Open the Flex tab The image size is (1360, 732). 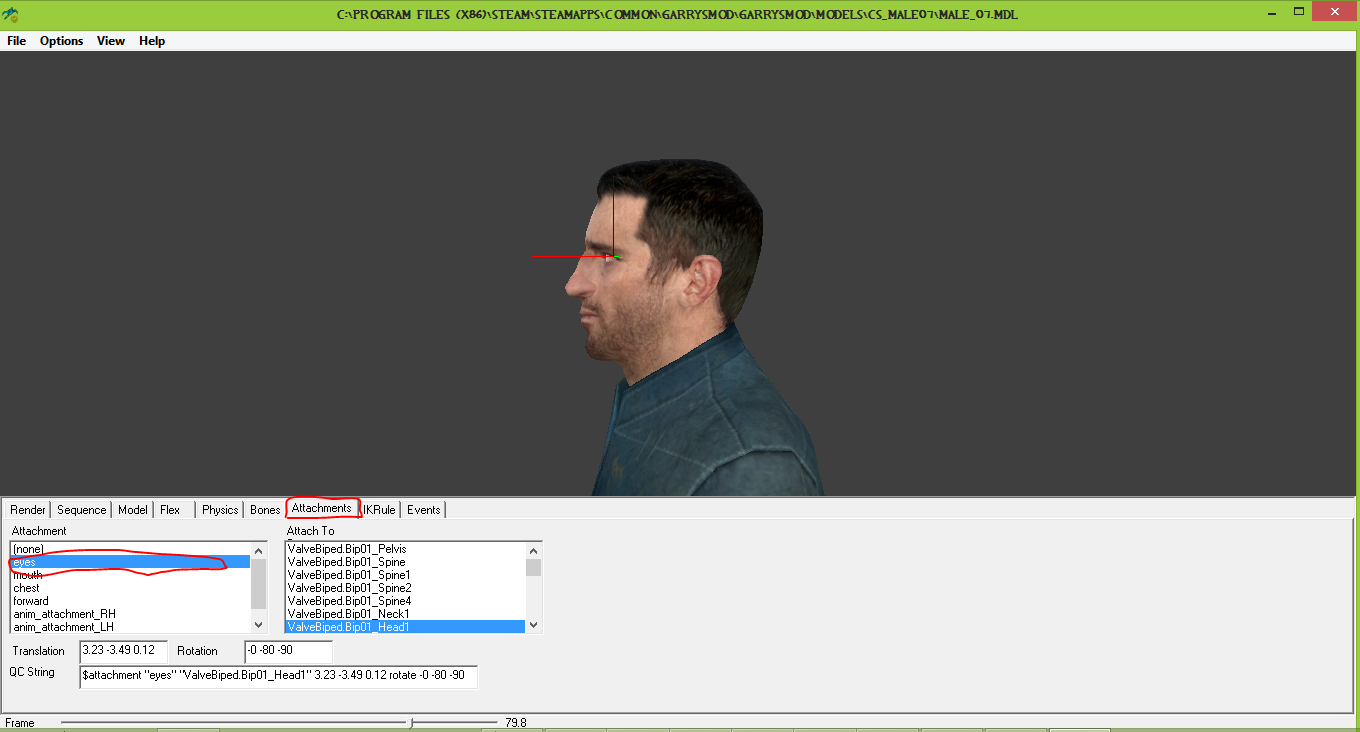coord(170,510)
